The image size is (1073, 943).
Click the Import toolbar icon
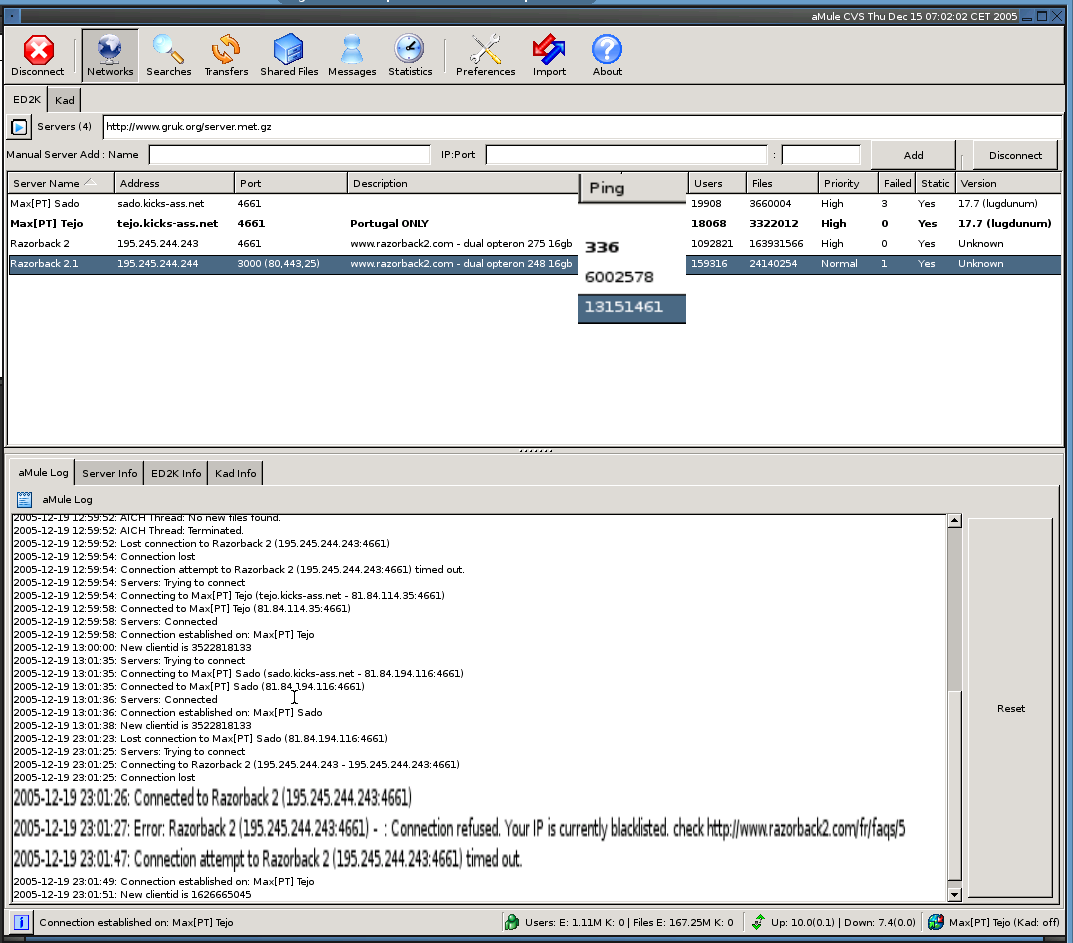tap(549, 55)
